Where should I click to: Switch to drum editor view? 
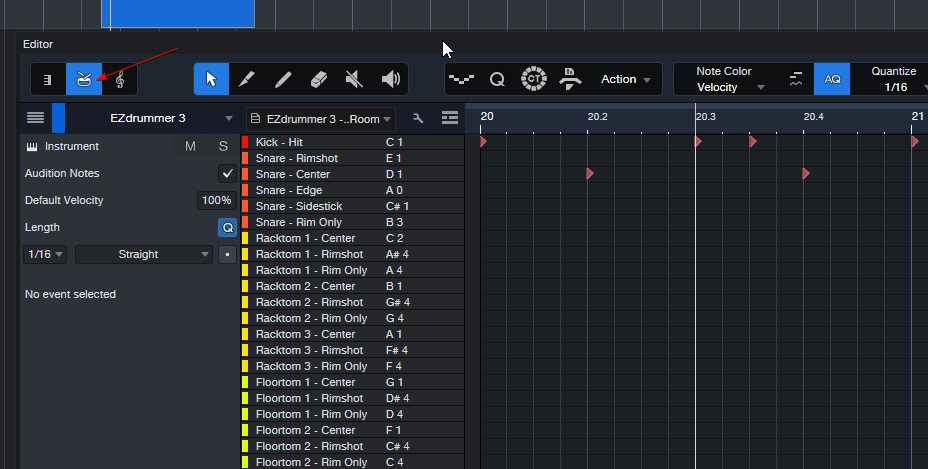coord(83,79)
